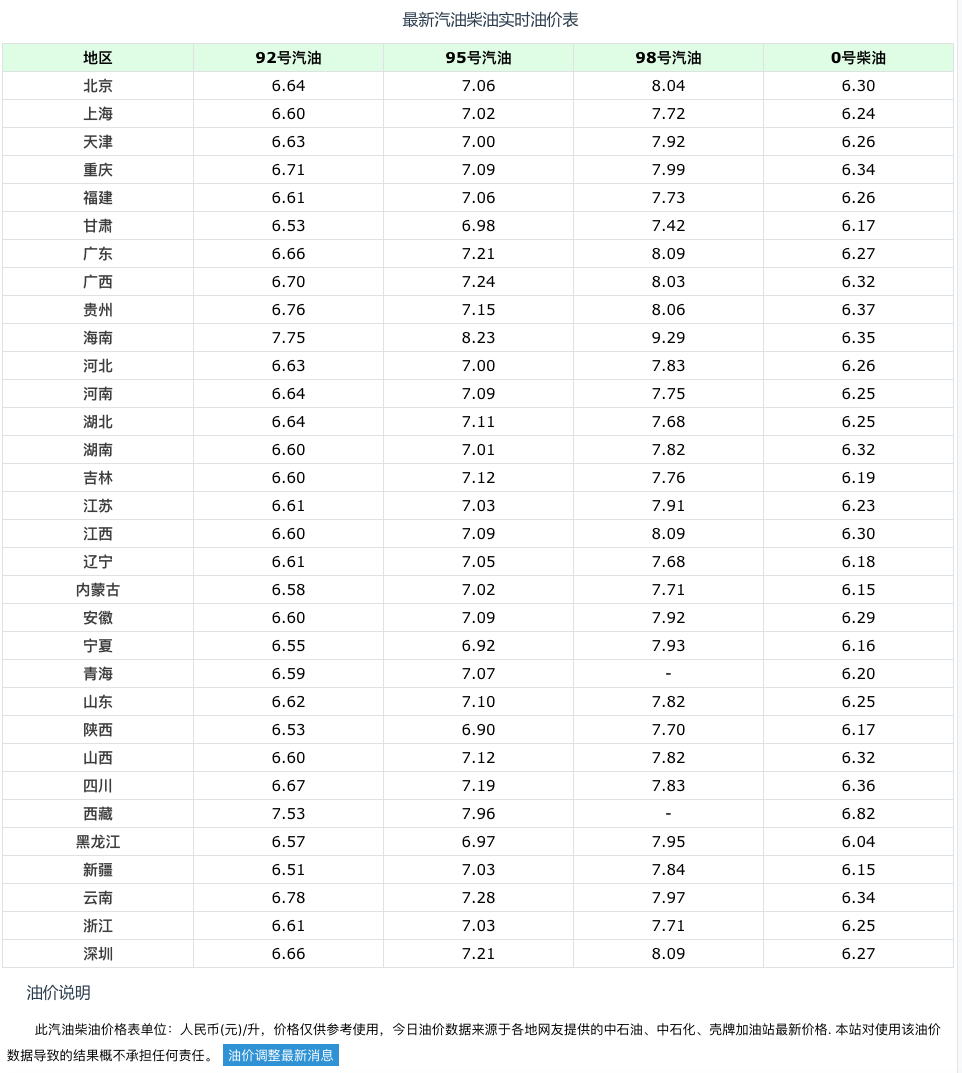962x1073 pixels.
Task: Click the 西藏 0号柴油 price 6.82
Action: pos(859,814)
